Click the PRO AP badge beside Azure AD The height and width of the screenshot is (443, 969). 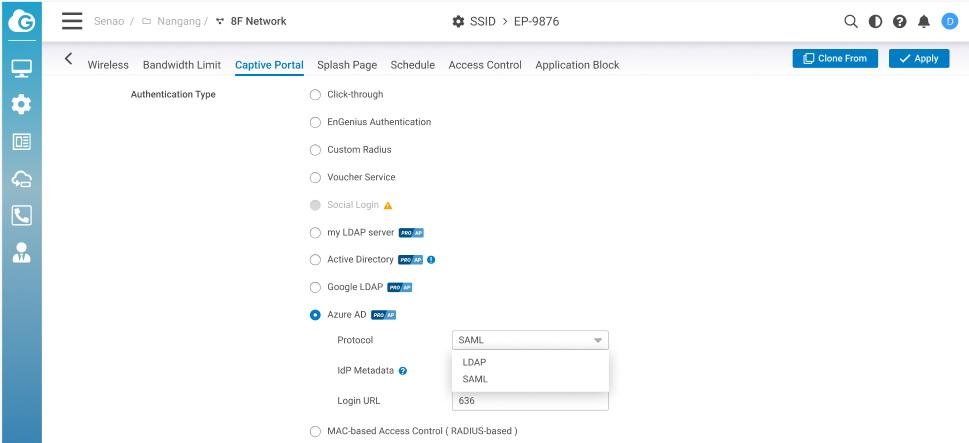[383, 315]
